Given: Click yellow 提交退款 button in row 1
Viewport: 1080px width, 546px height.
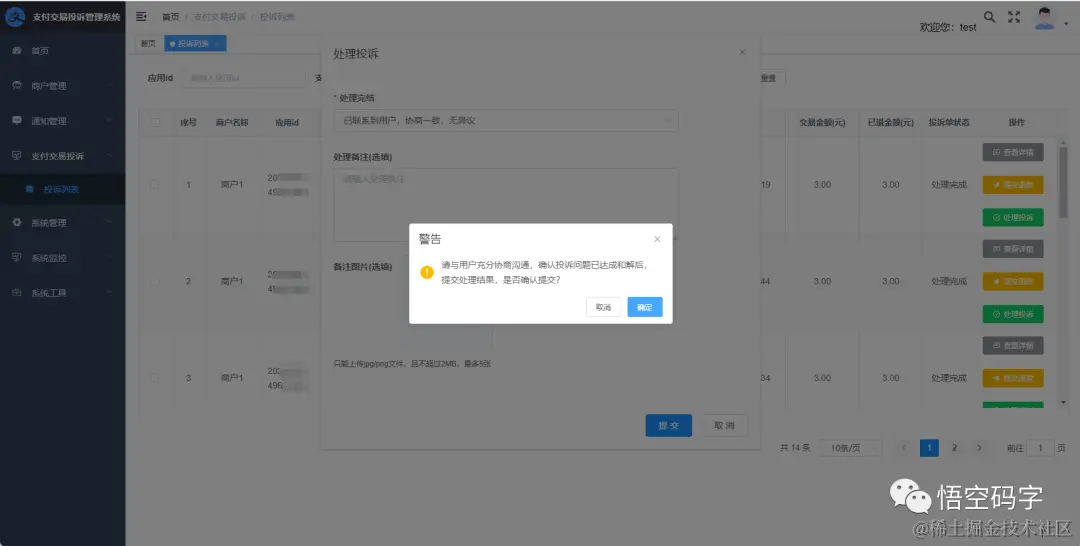Looking at the screenshot, I should 1012,185.
